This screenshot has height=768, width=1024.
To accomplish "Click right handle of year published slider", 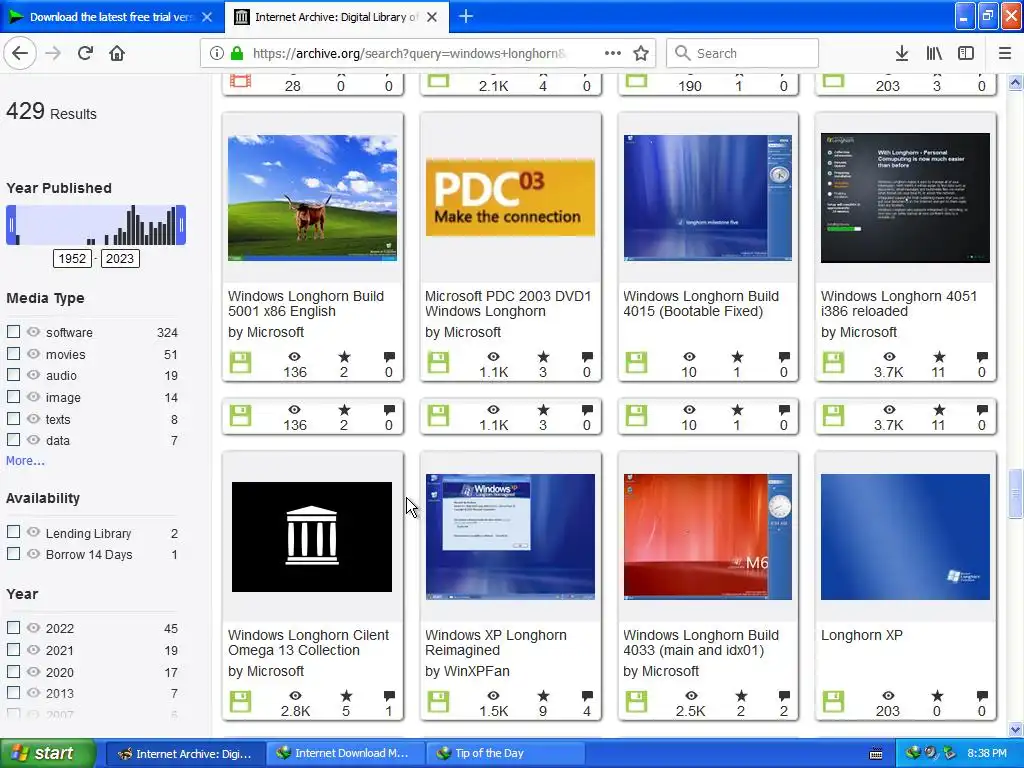I will [x=181, y=225].
